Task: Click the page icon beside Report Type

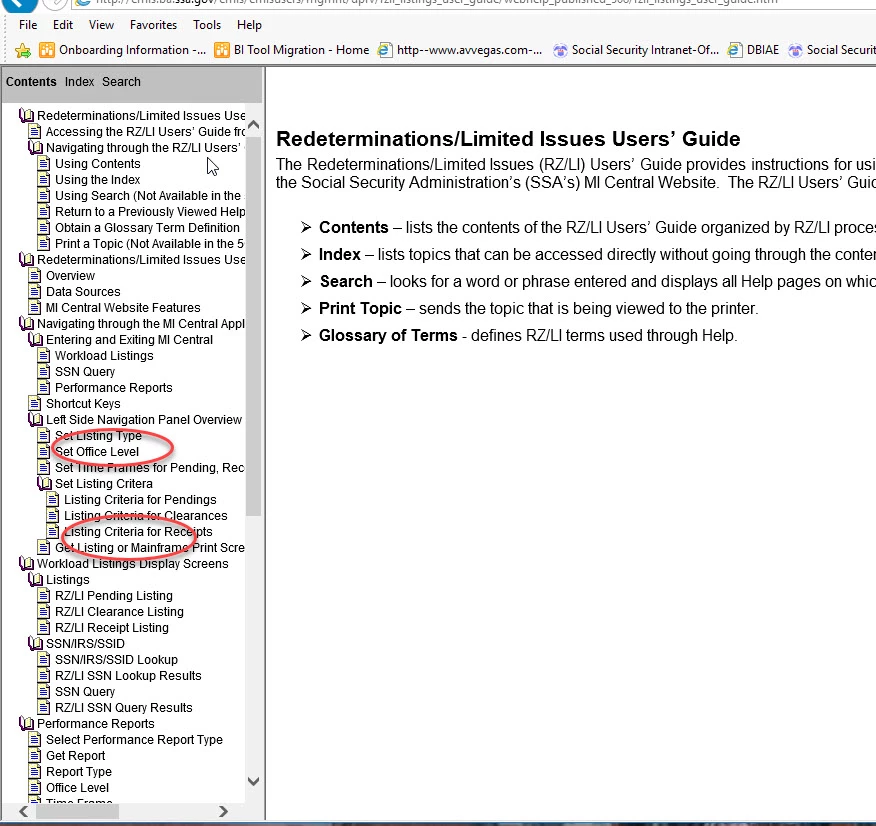Action: [35, 772]
